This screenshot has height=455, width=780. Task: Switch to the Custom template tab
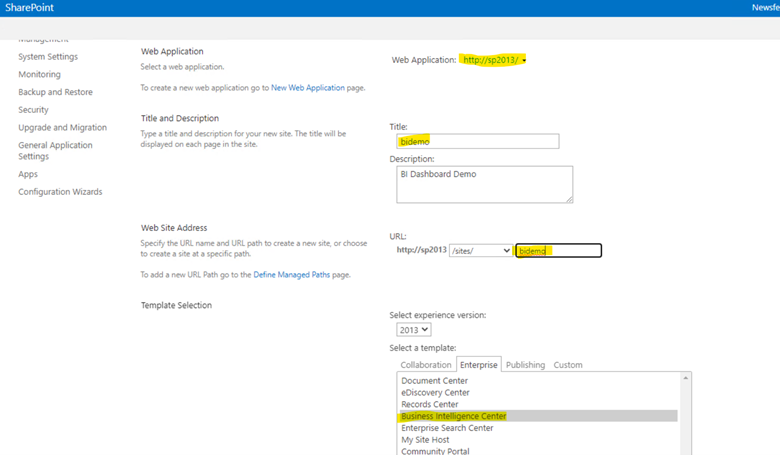click(x=568, y=365)
